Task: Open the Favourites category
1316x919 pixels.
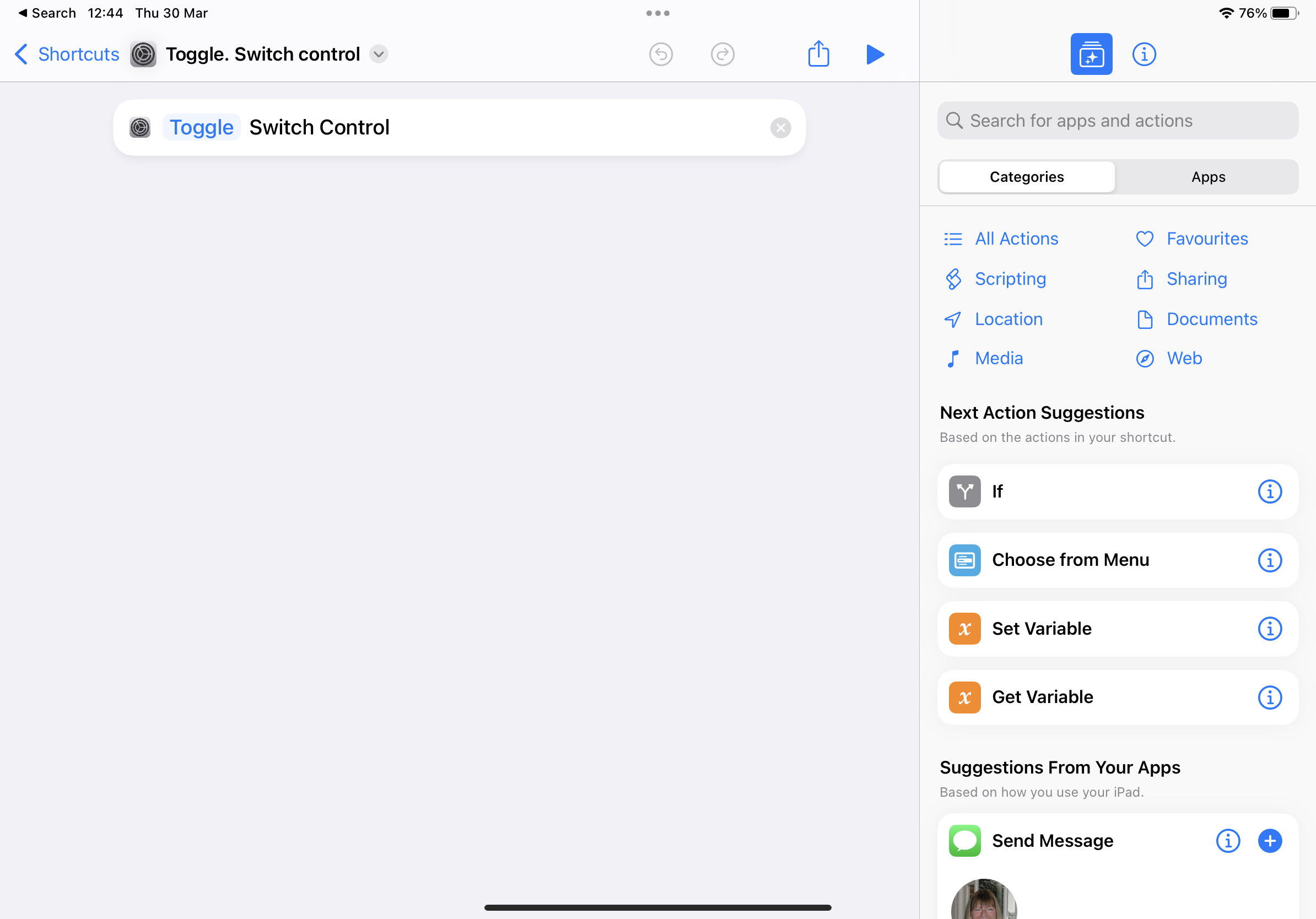Action: coord(1206,239)
